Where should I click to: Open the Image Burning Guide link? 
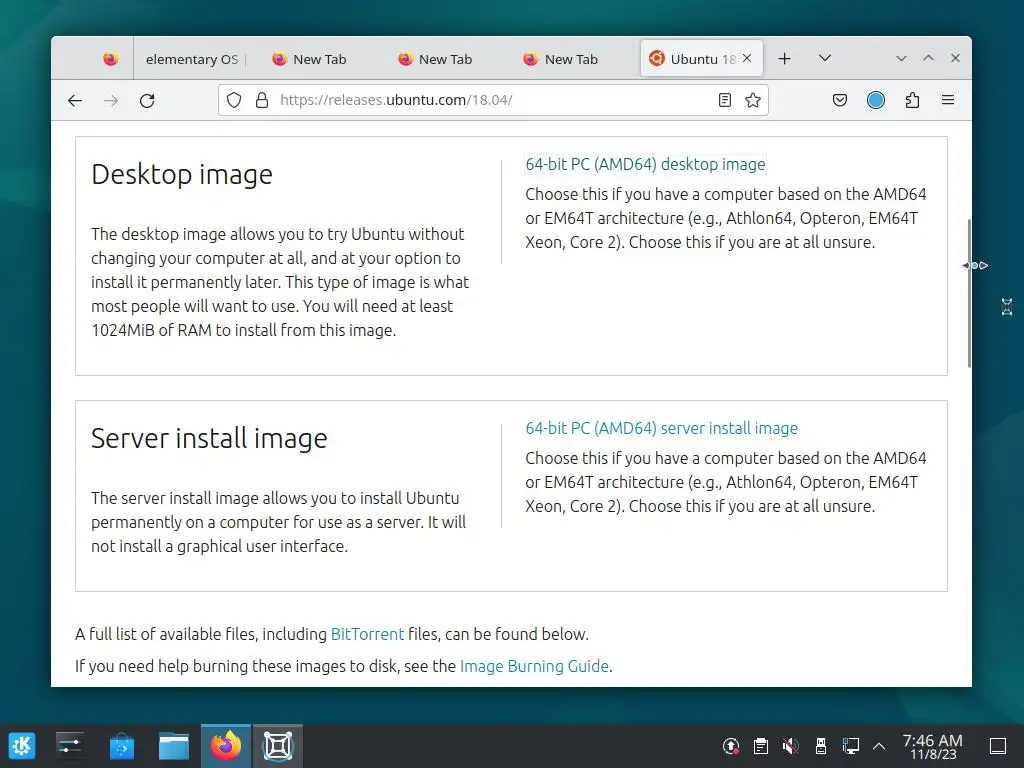(x=534, y=666)
